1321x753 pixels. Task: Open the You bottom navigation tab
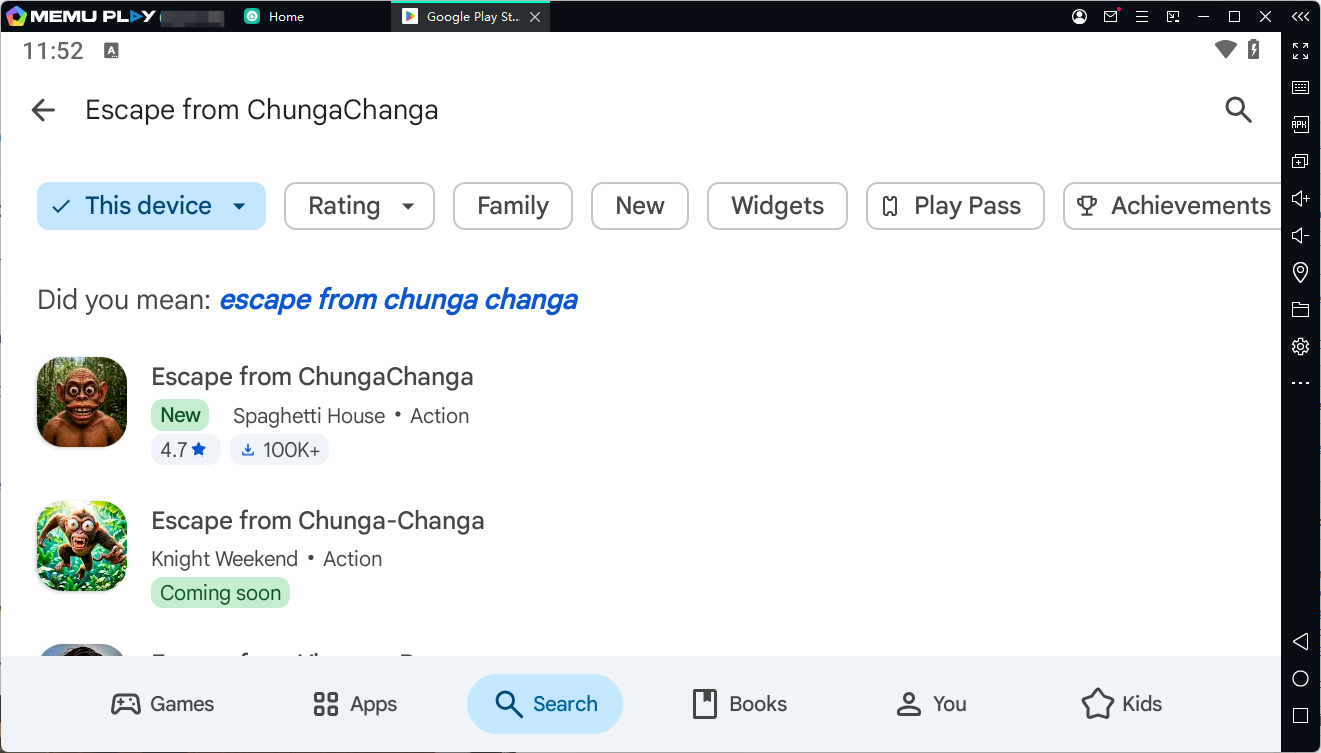tap(931, 704)
